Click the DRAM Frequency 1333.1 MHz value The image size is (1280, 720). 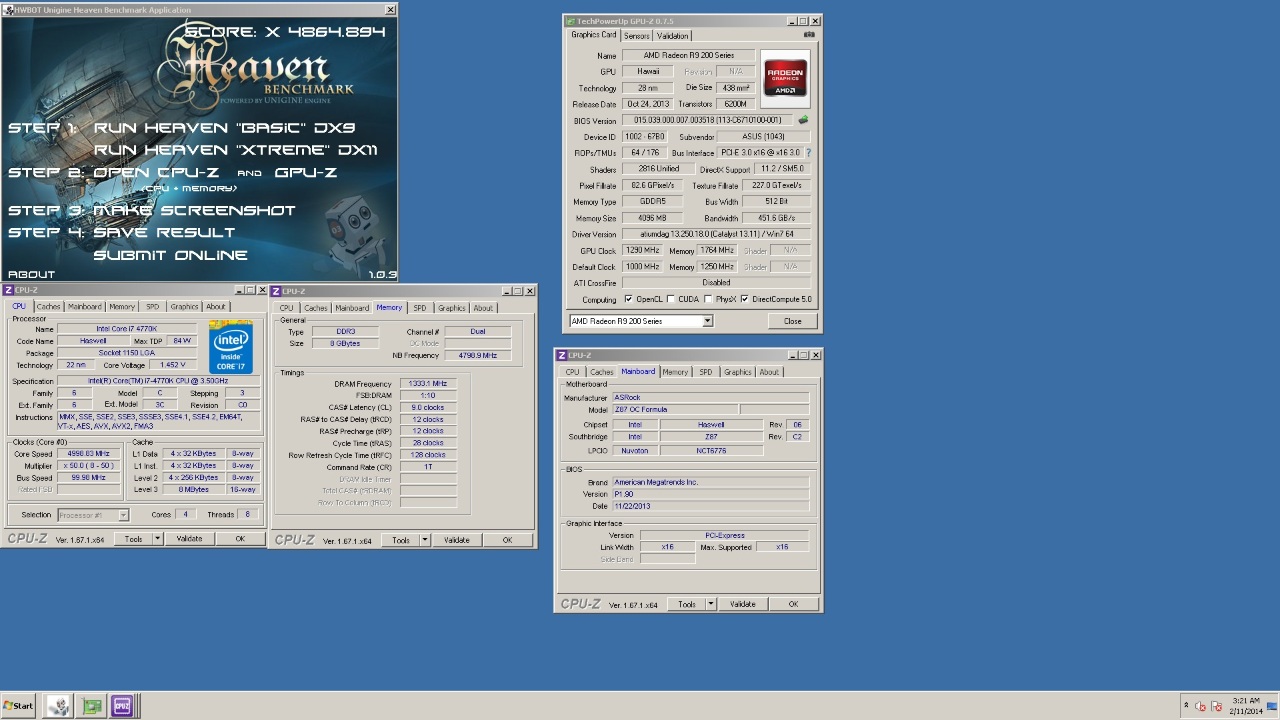click(428, 384)
